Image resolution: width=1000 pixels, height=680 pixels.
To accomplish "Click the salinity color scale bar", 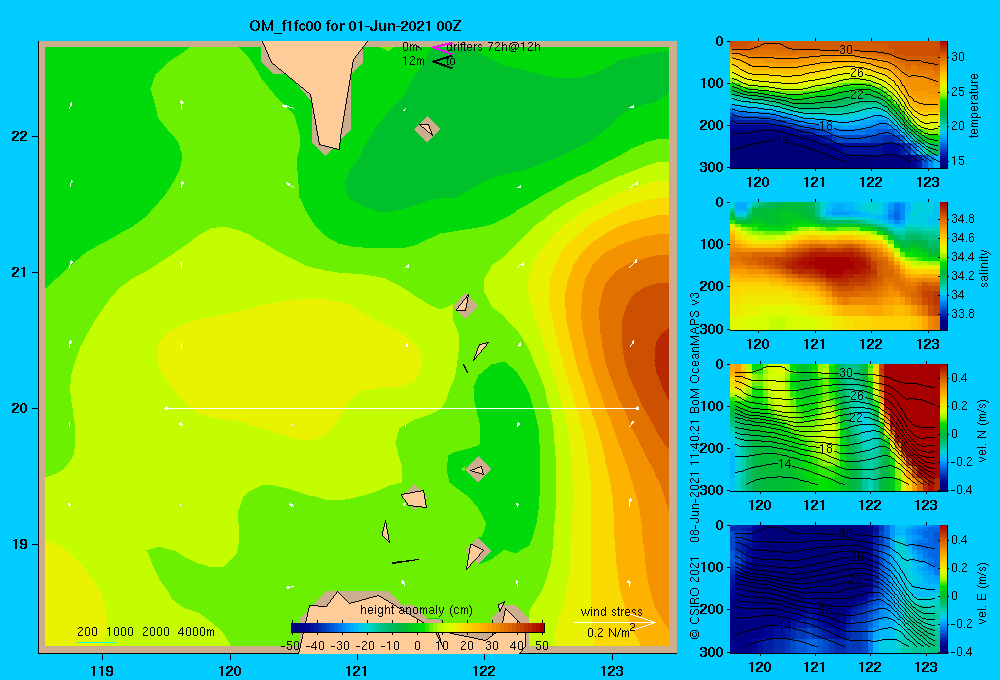I will point(944,266).
